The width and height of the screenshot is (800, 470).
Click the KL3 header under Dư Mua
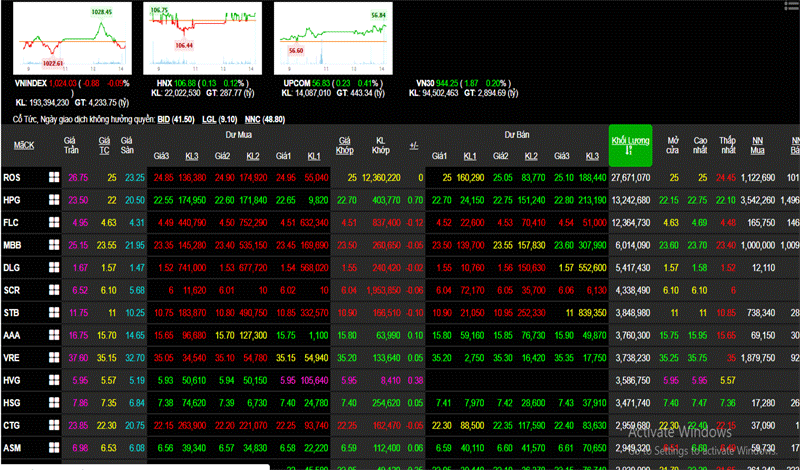click(x=192, y=156)
